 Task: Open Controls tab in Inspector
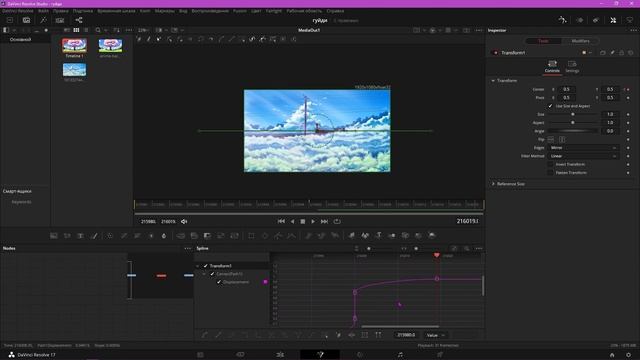(552, 67)
